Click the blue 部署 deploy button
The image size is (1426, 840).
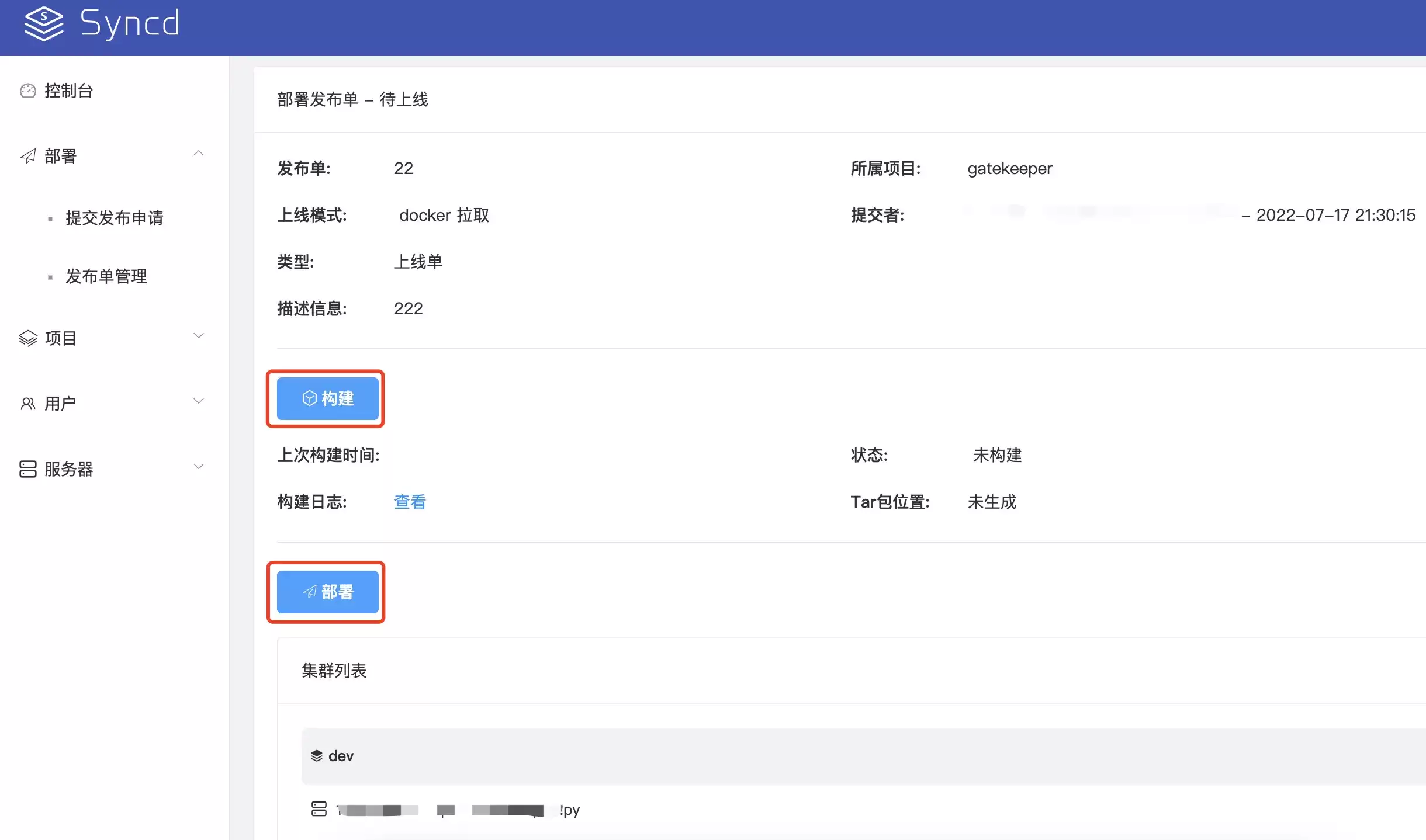[328, 592]
